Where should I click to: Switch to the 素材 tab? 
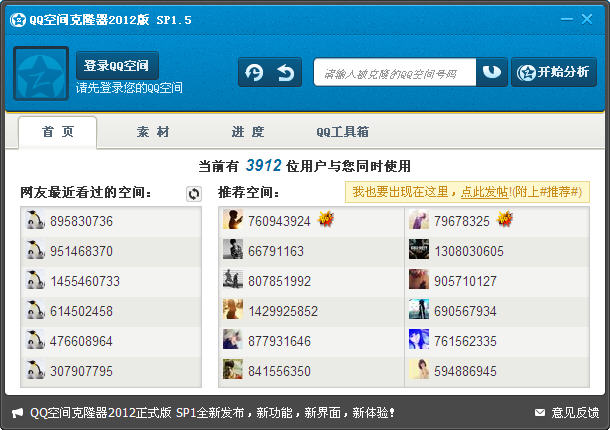click(x=153, y=132)
